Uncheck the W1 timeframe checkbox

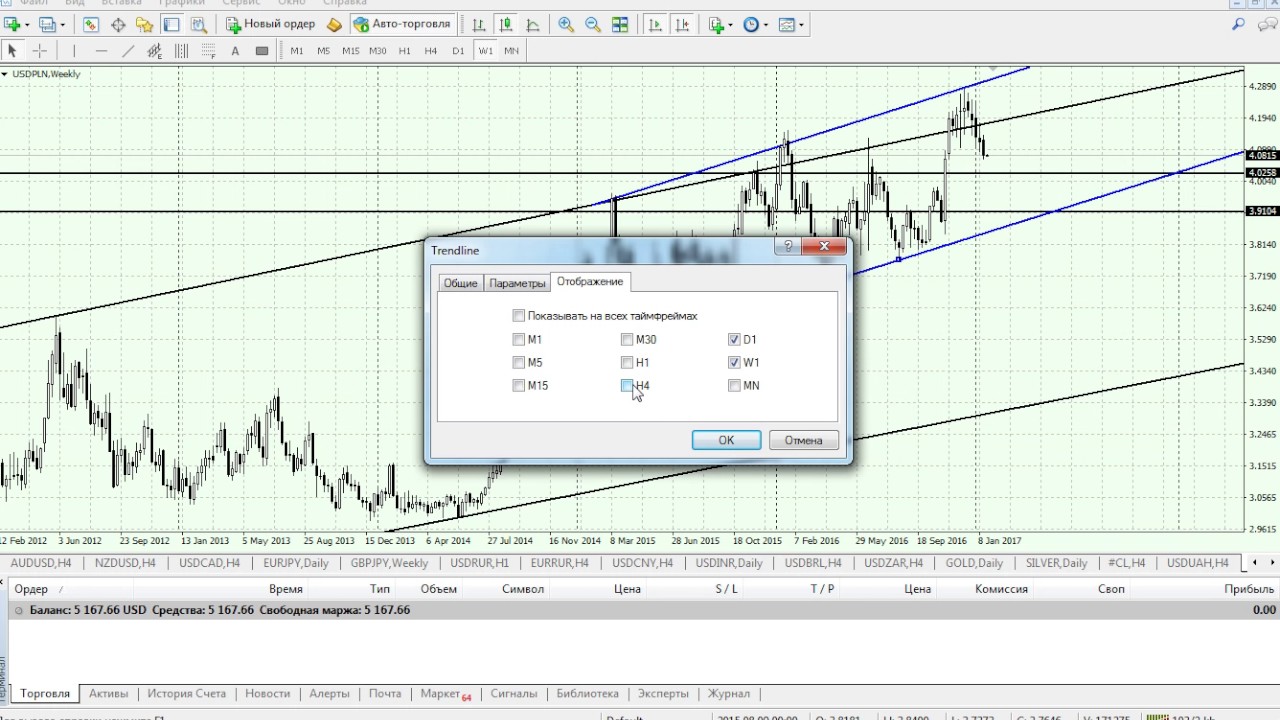(735, 362)
